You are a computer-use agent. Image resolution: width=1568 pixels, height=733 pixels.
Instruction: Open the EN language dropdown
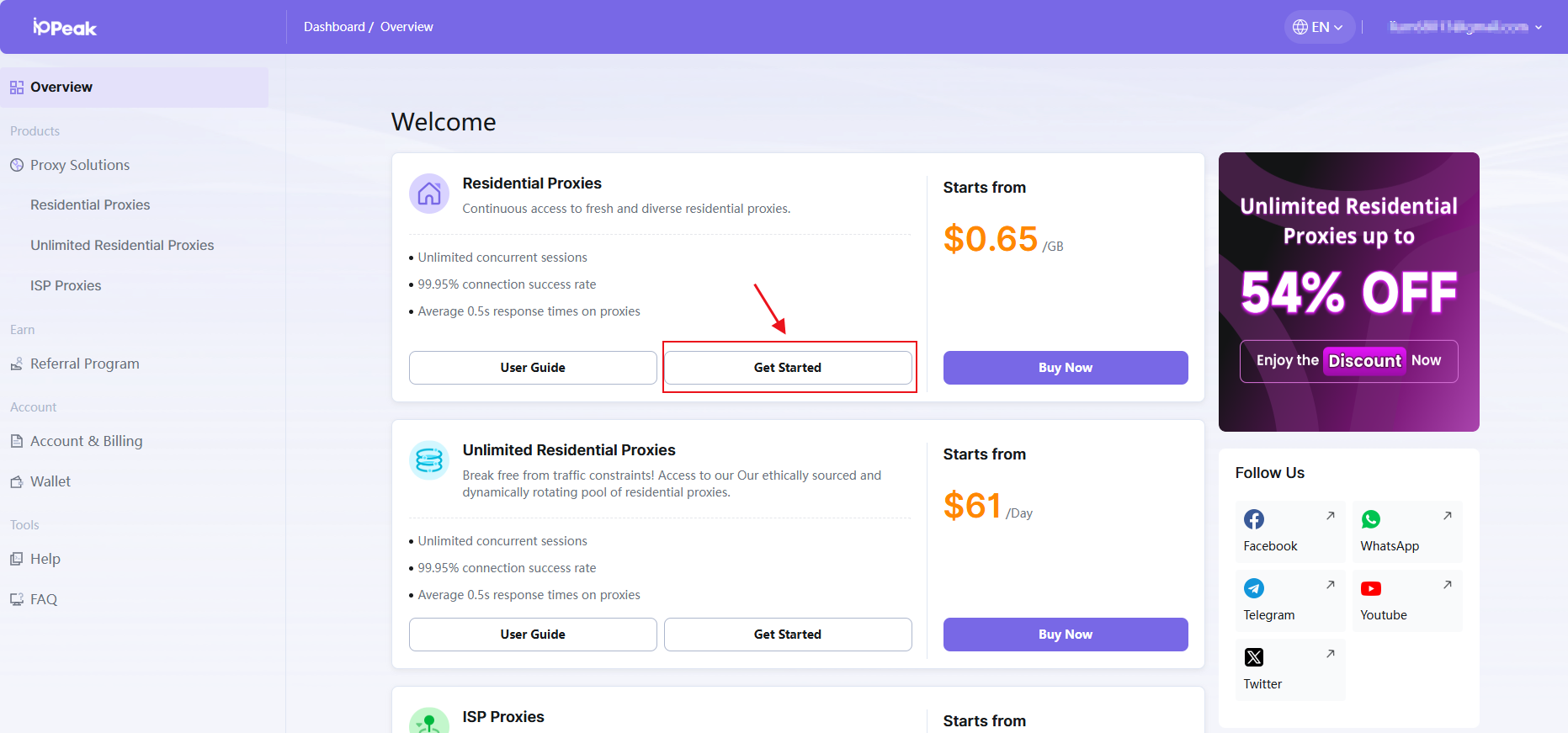point(1319,27)
